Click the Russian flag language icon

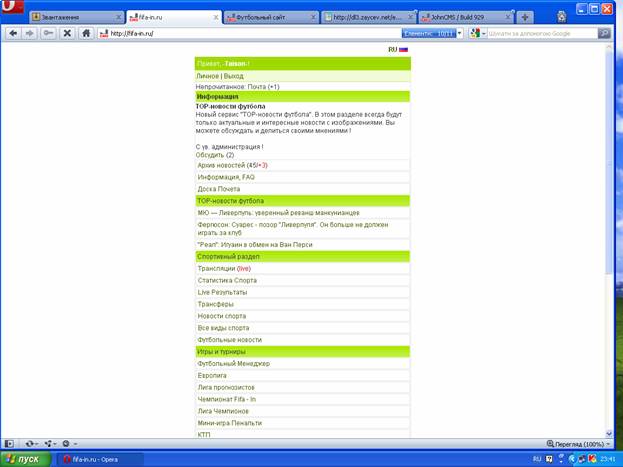pos(403,50)
